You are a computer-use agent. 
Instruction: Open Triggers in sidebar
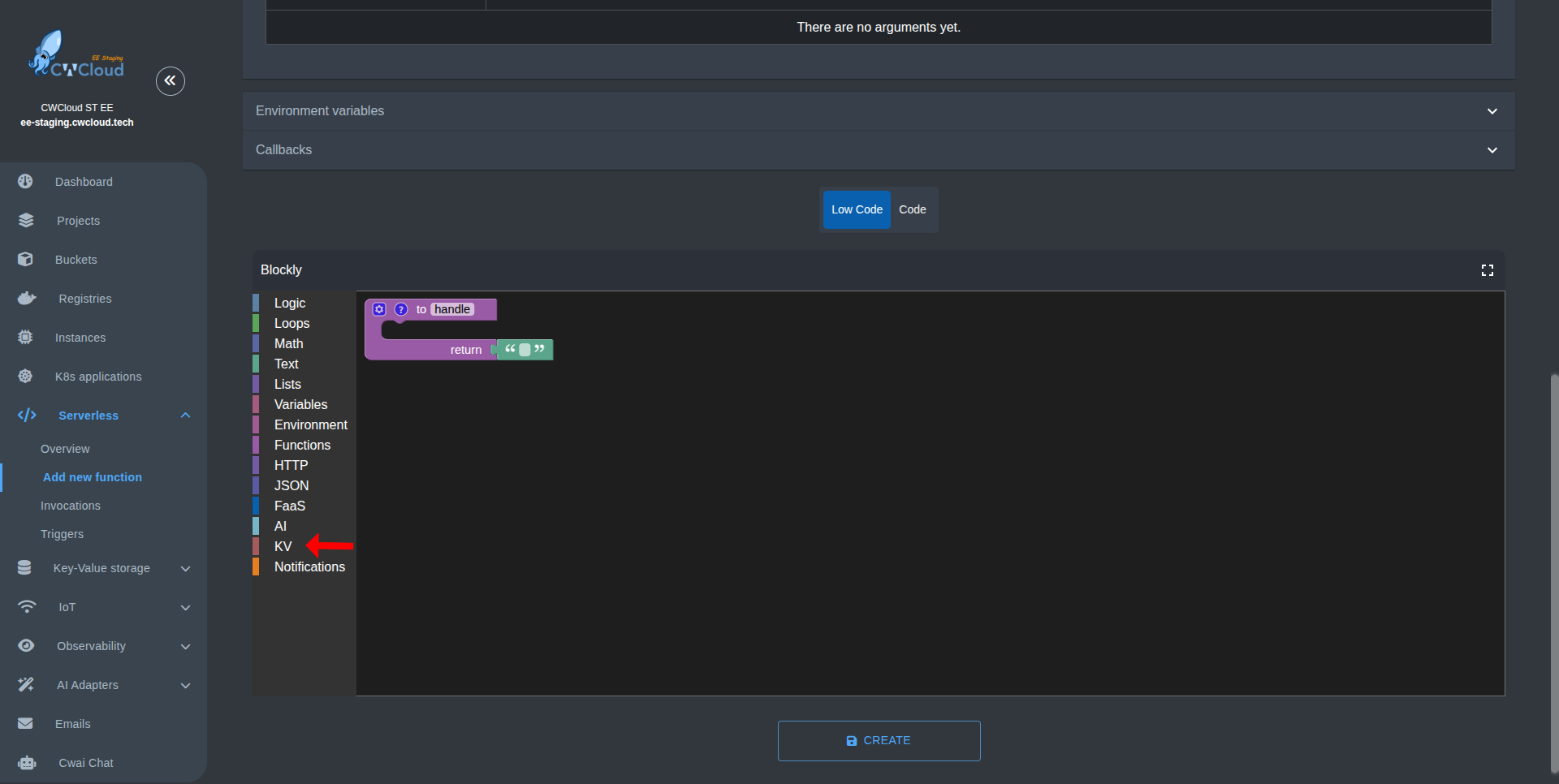coord(62,534)
